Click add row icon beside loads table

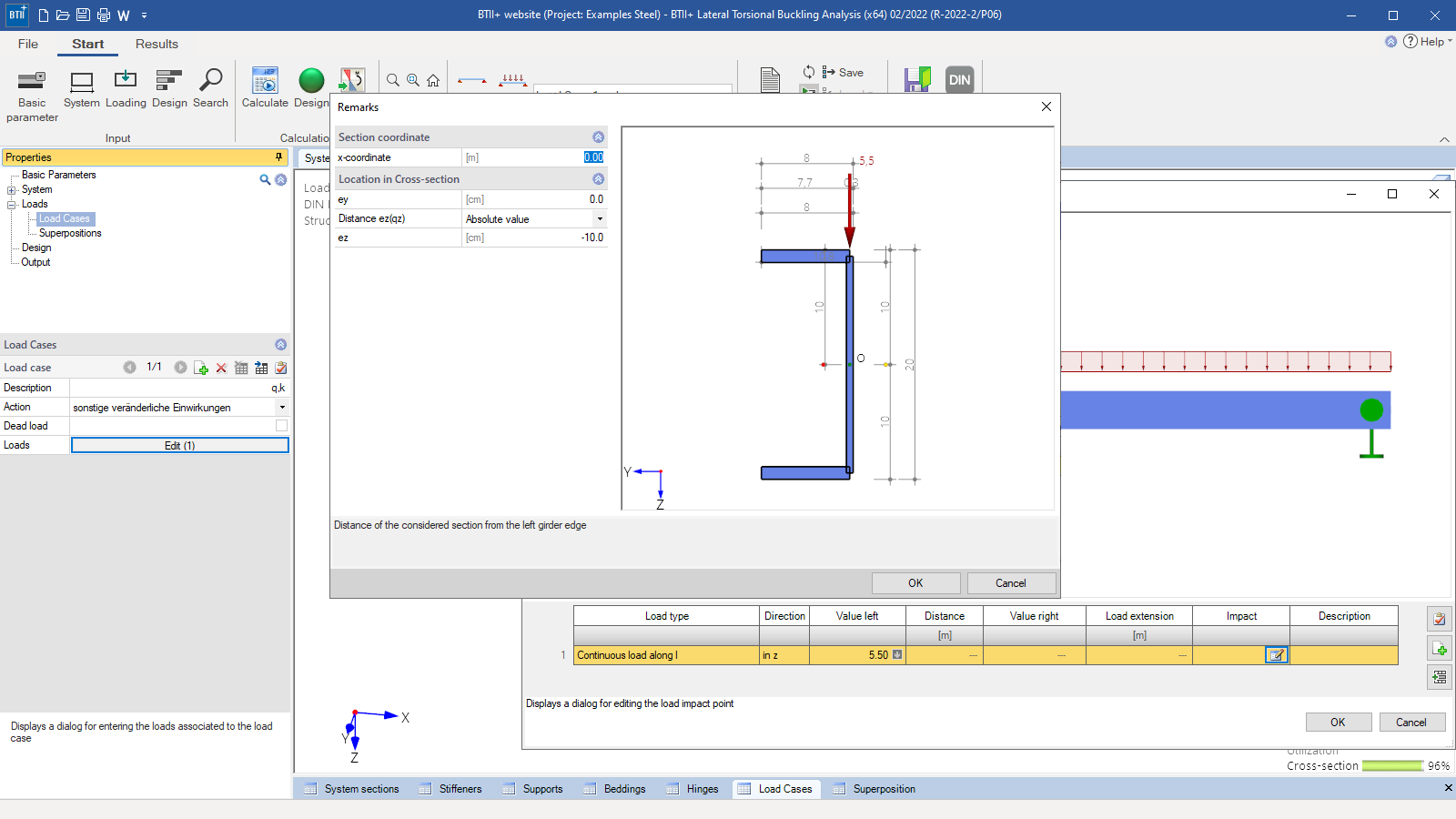(x=1440, y=649)
